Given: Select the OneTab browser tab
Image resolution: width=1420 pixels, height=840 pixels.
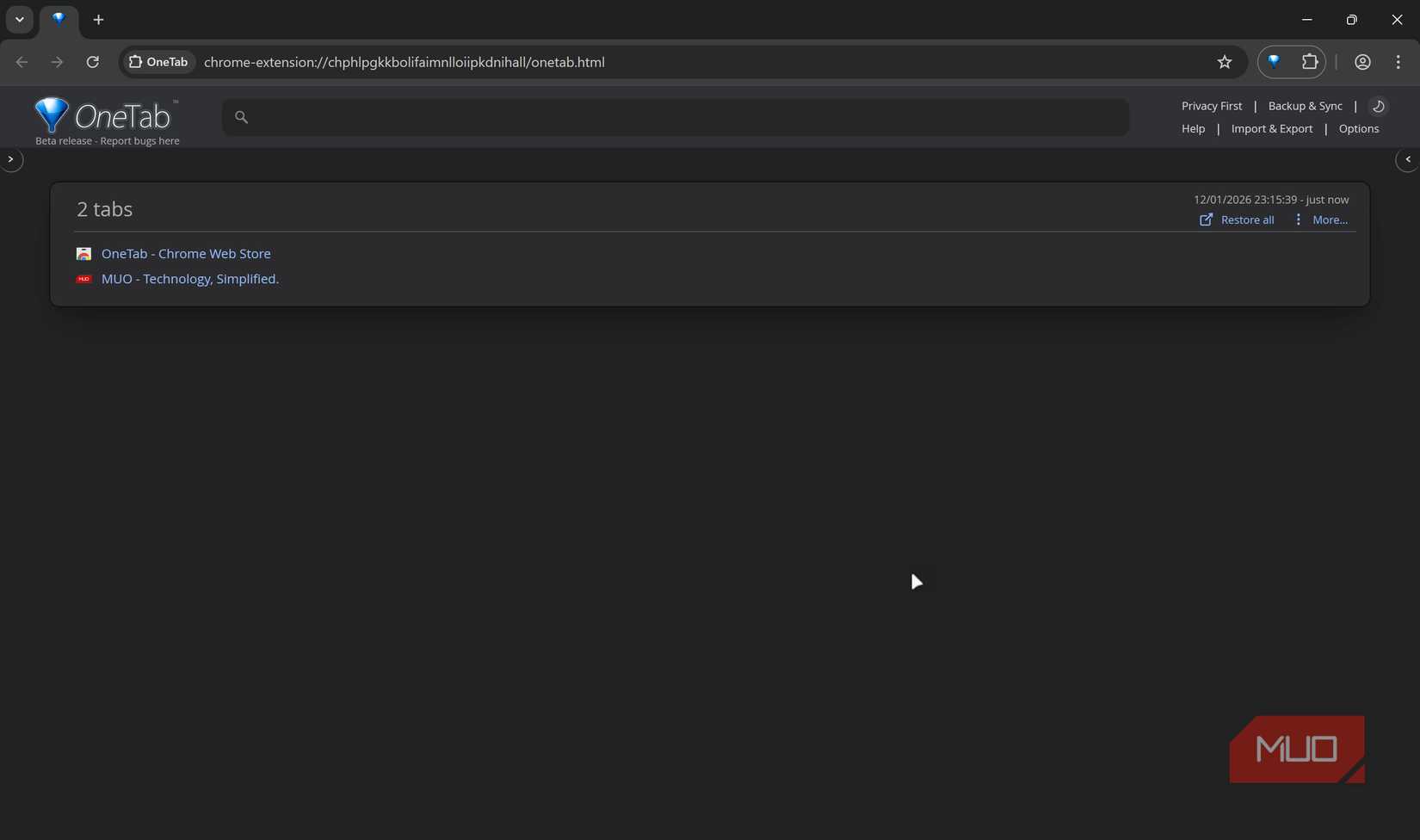Looking at the screenshot, I should click(59, 20).
